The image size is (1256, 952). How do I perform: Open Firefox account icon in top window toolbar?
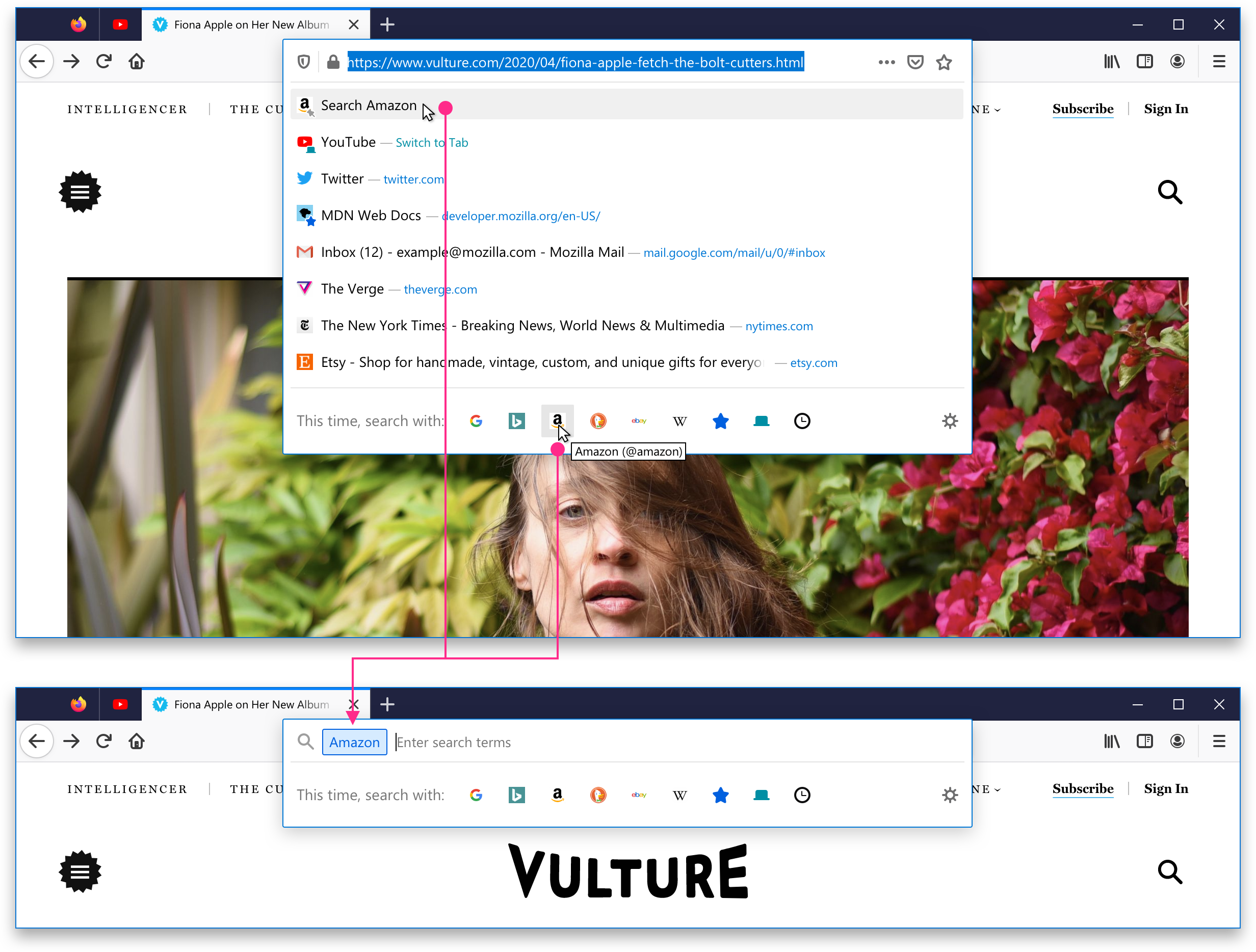click(x=1177, y=61)
